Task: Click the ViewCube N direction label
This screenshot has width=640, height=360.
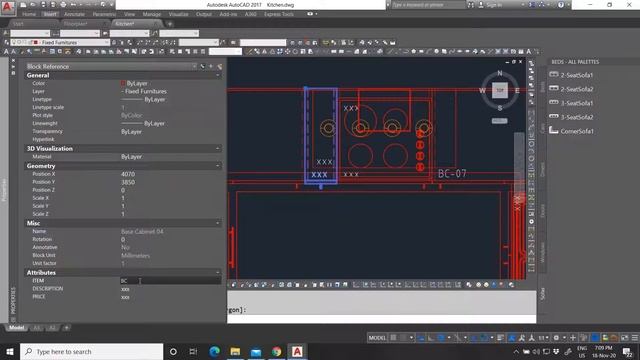Action: point(500,73)
